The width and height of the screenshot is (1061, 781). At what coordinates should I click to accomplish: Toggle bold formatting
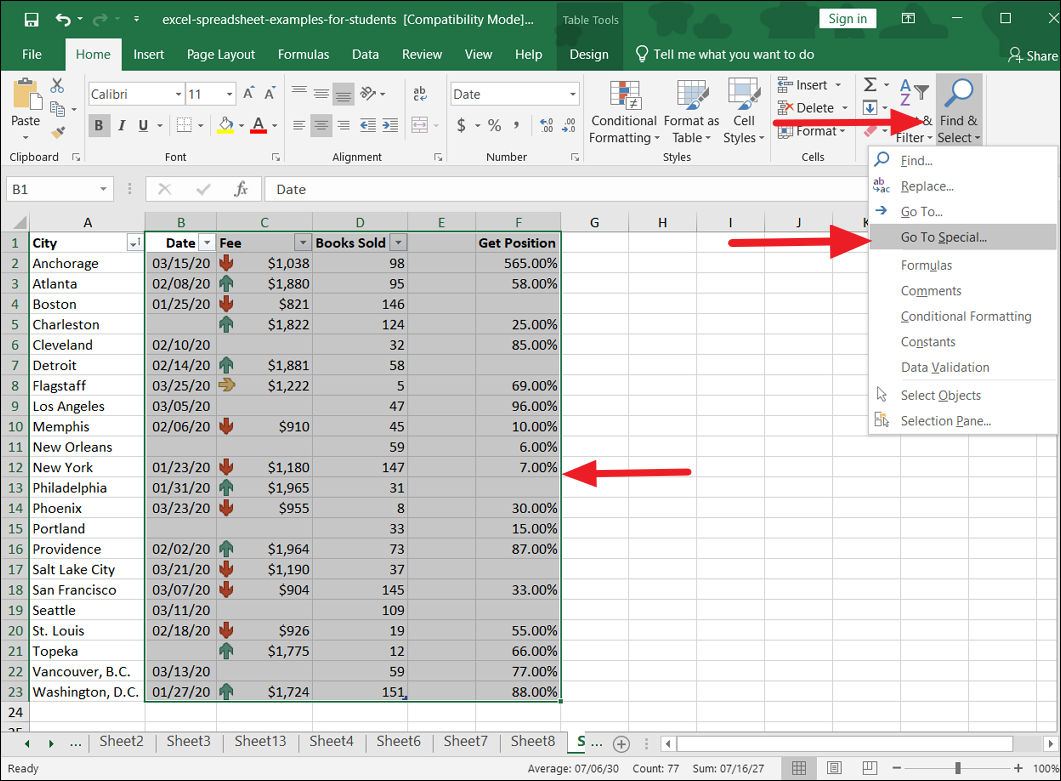(x=98, y=126)
